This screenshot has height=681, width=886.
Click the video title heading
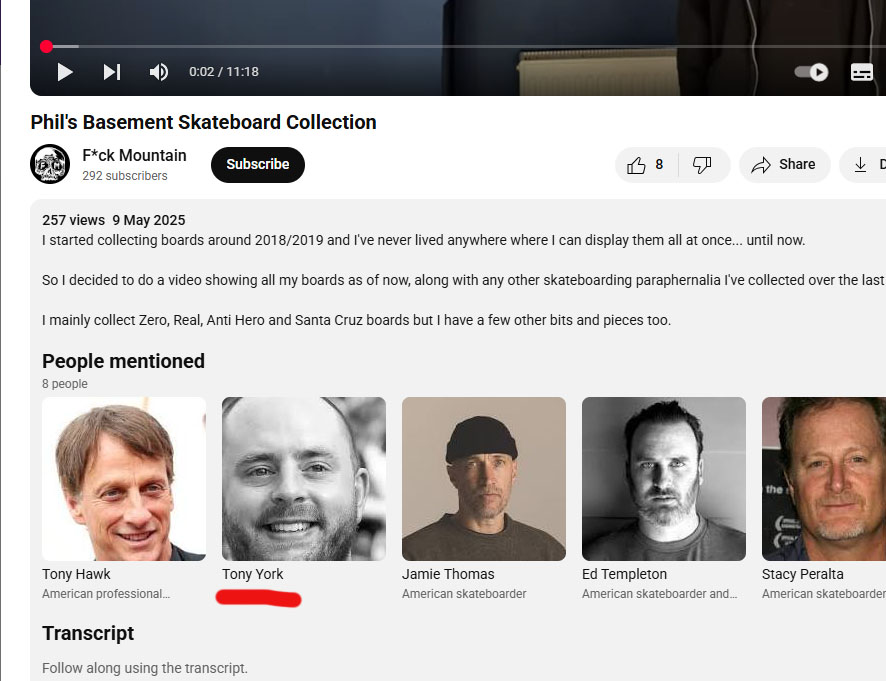coord(203,122)
